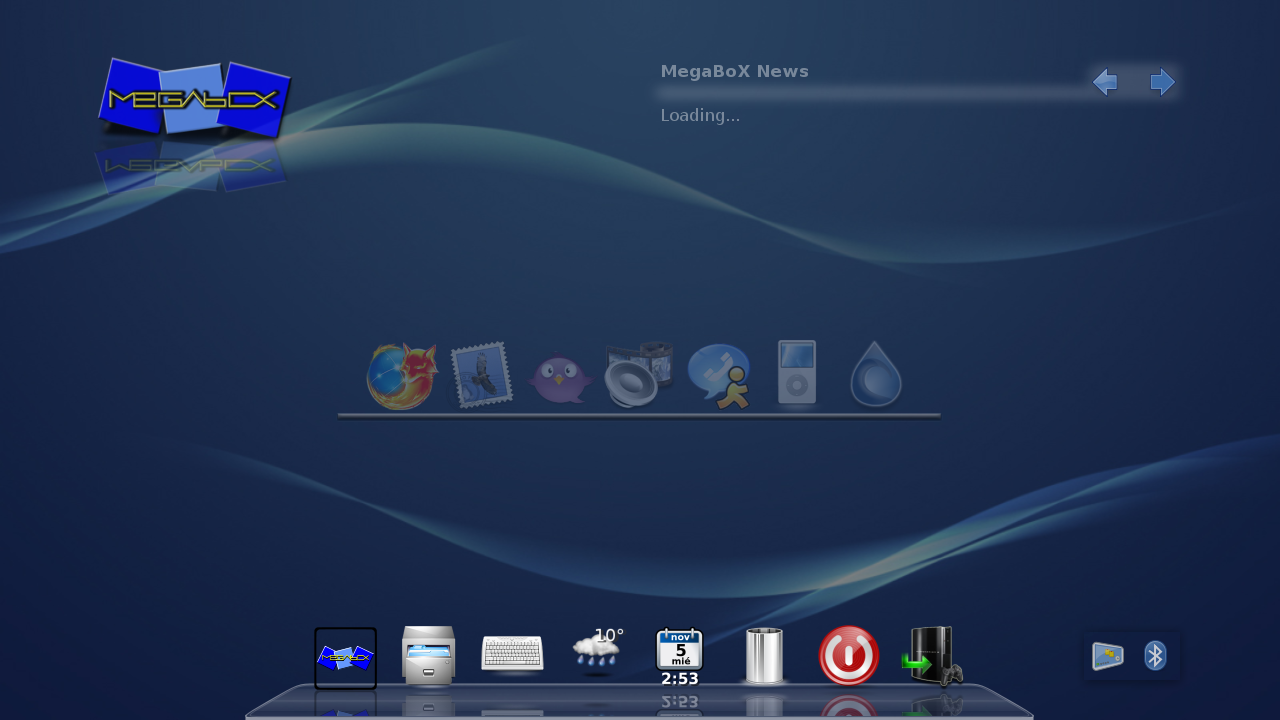Open the purple bird chat app
This screenshot has width=1280, height=720.
pyautogui.click(x=560, y=378)
